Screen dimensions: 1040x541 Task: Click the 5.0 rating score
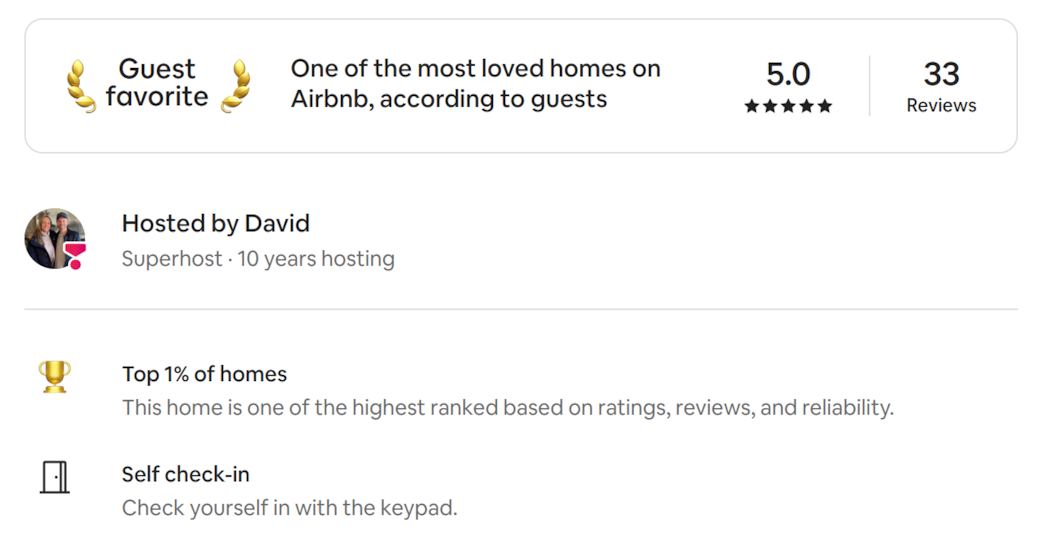click(788, 74)
